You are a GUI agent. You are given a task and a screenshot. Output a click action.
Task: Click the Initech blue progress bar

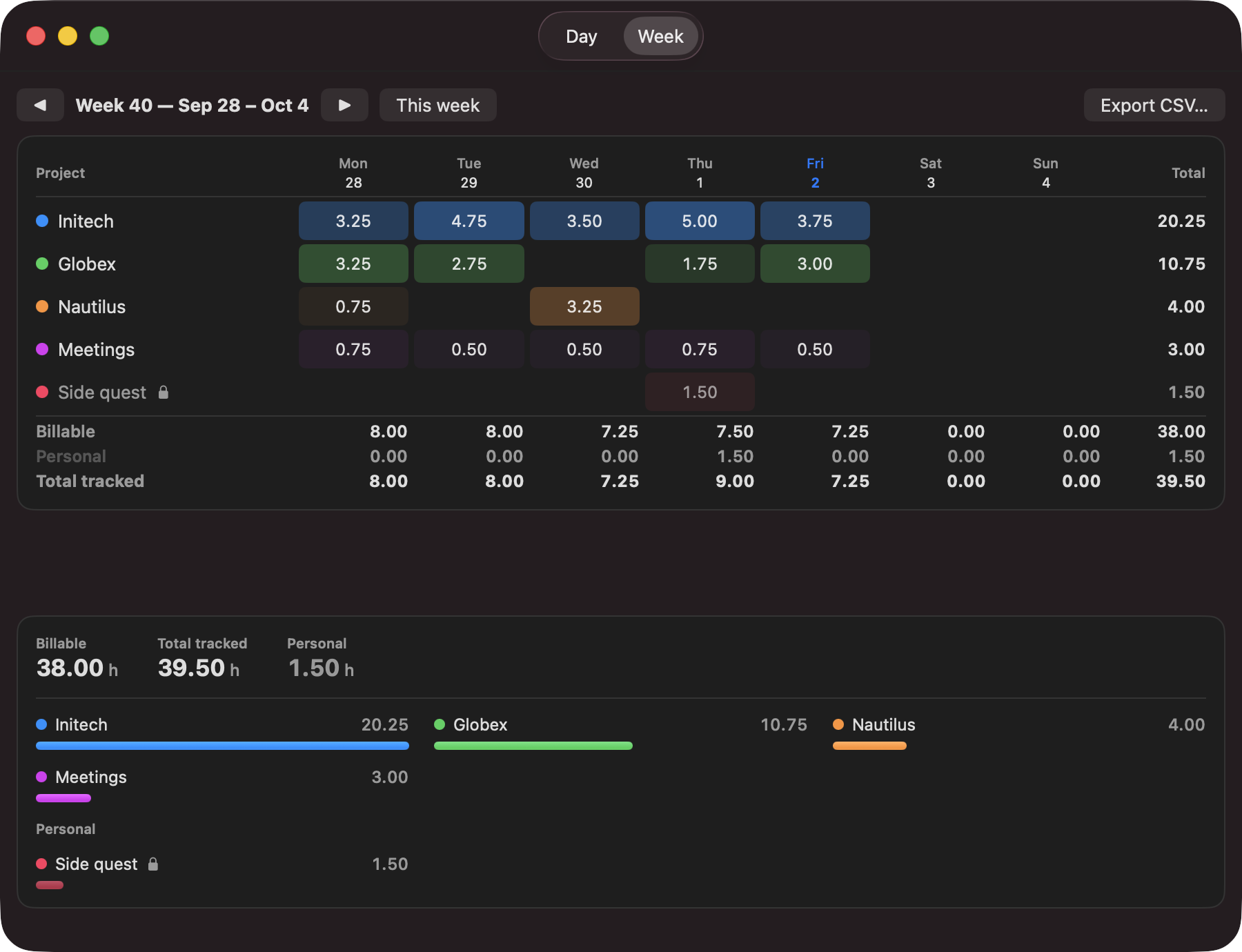[222, 746]
